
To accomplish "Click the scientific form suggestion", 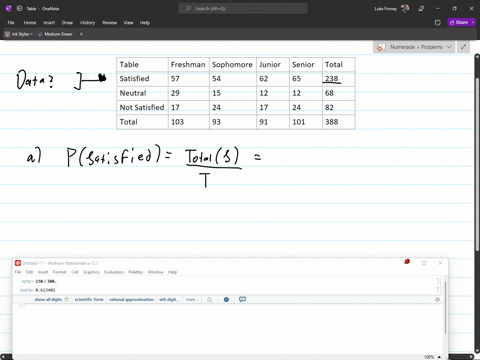I will [89, 299].
